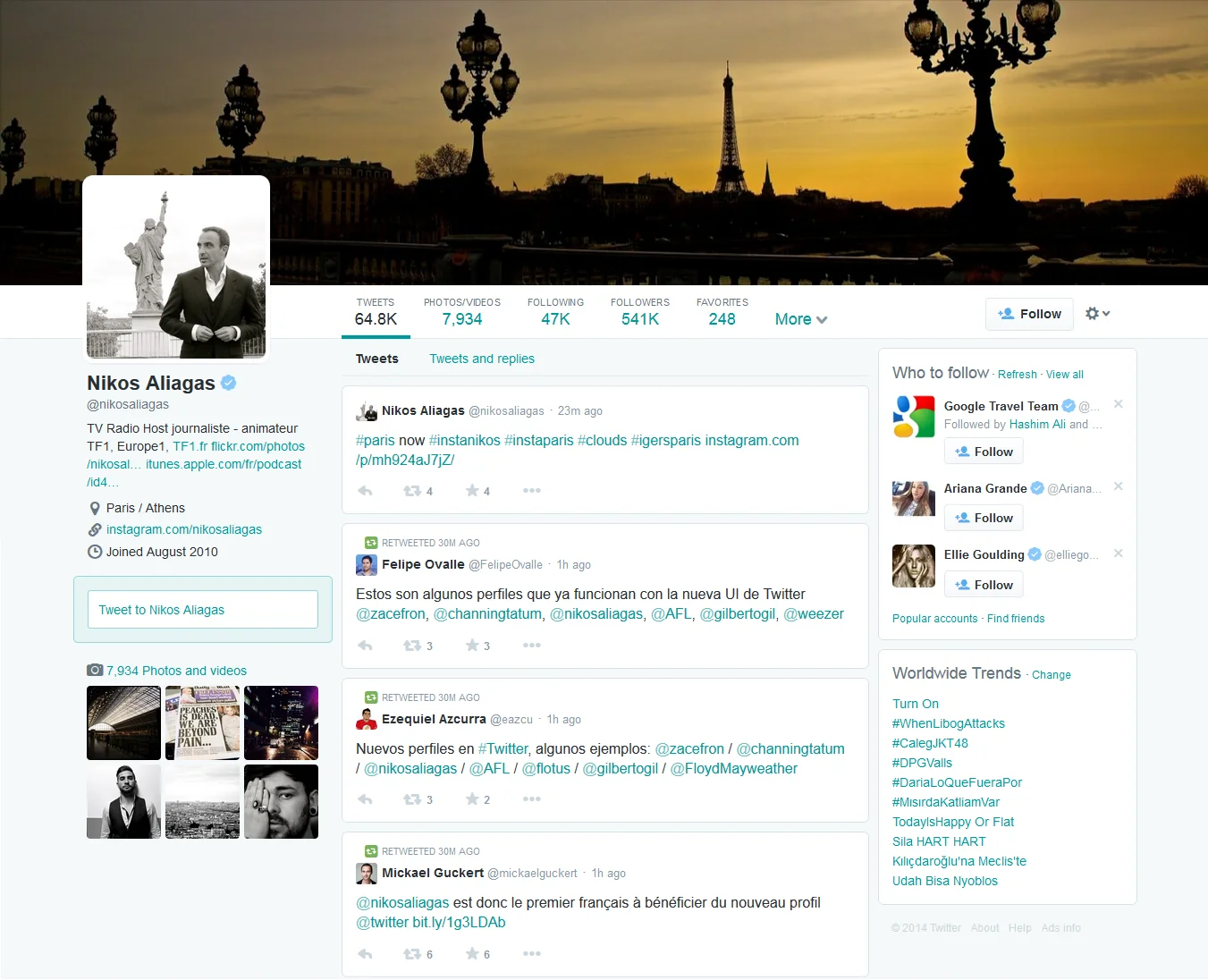Viewport: 1208px width, 980px height.
Task: Open more options on Nikos Aliagas tweet
Action: (x=532, y=490)
